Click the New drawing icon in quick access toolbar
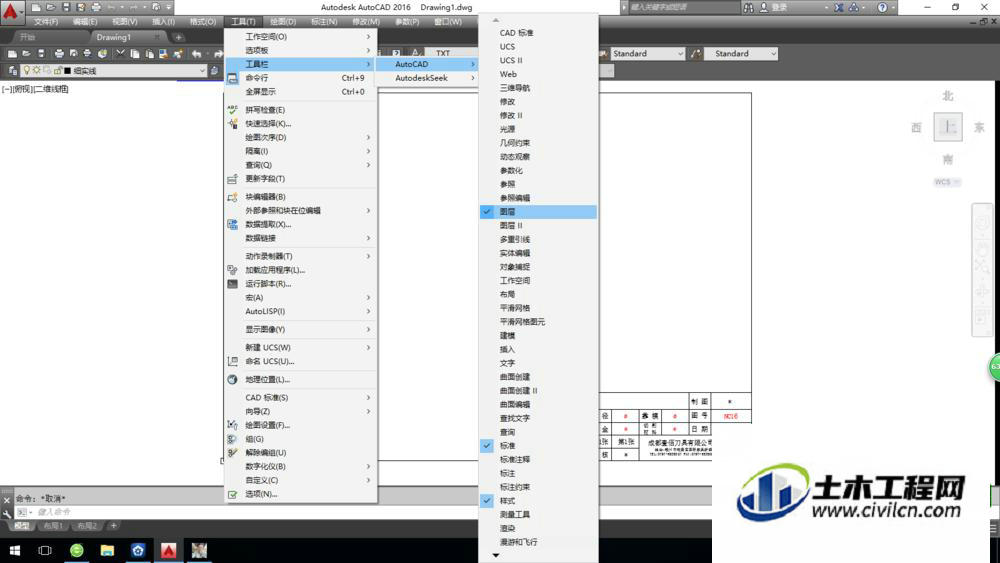1000x563 pixels. [36, 8]
